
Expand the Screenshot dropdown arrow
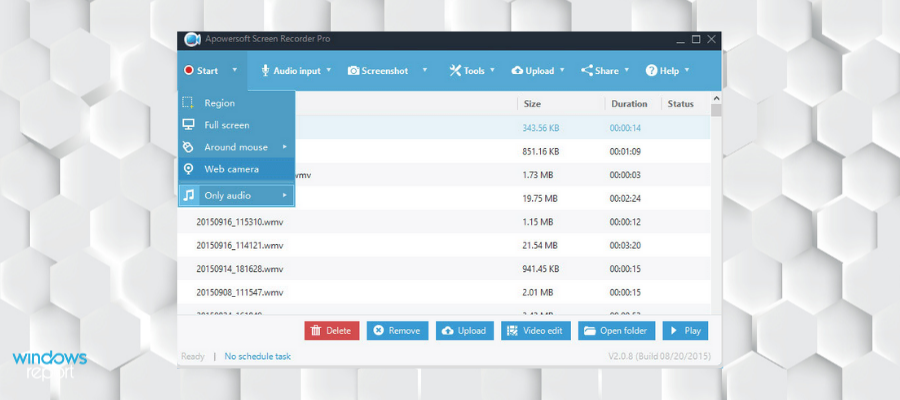(425, 70)
